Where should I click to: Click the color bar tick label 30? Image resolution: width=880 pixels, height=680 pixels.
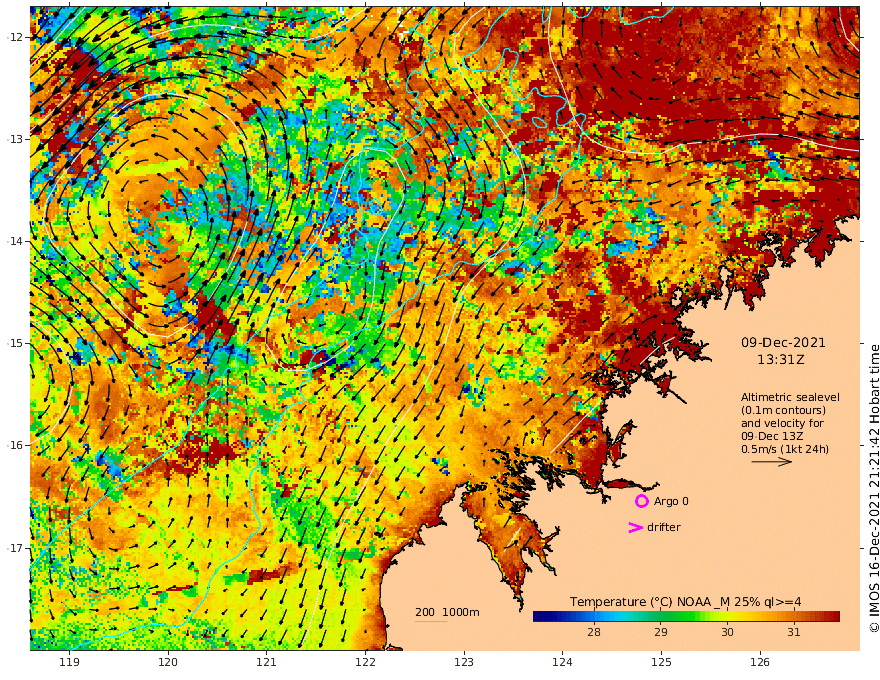point(727,632)
